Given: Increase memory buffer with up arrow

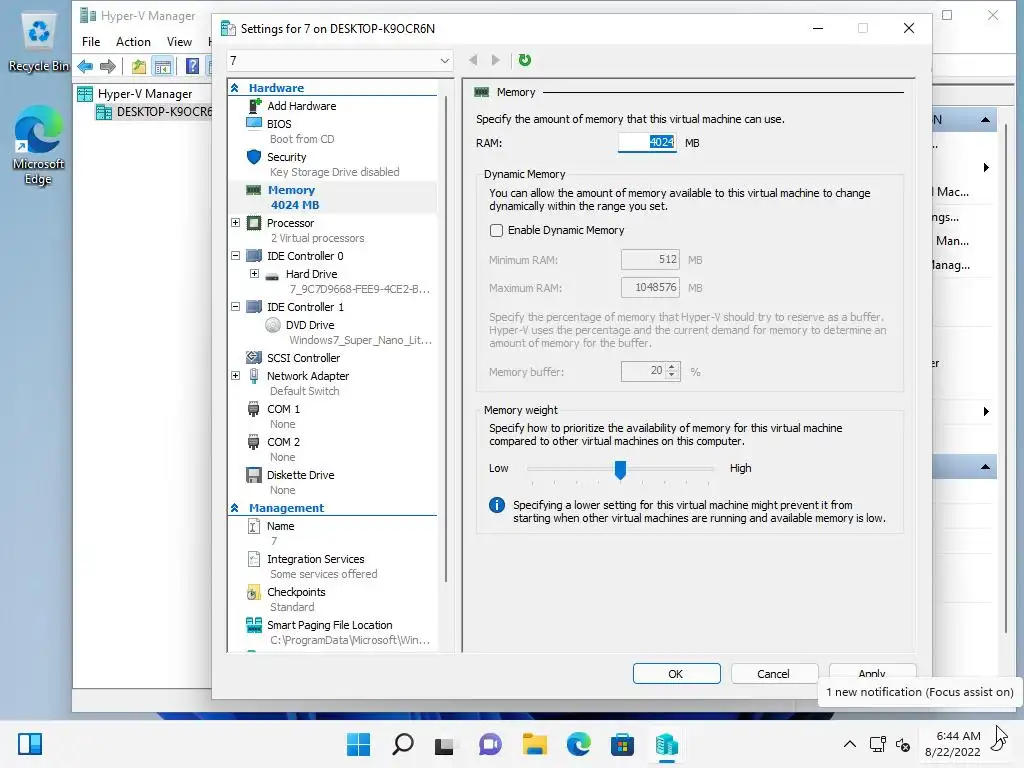Looking at the screenshot, I should pyautogui.click(x=672, y=367).
